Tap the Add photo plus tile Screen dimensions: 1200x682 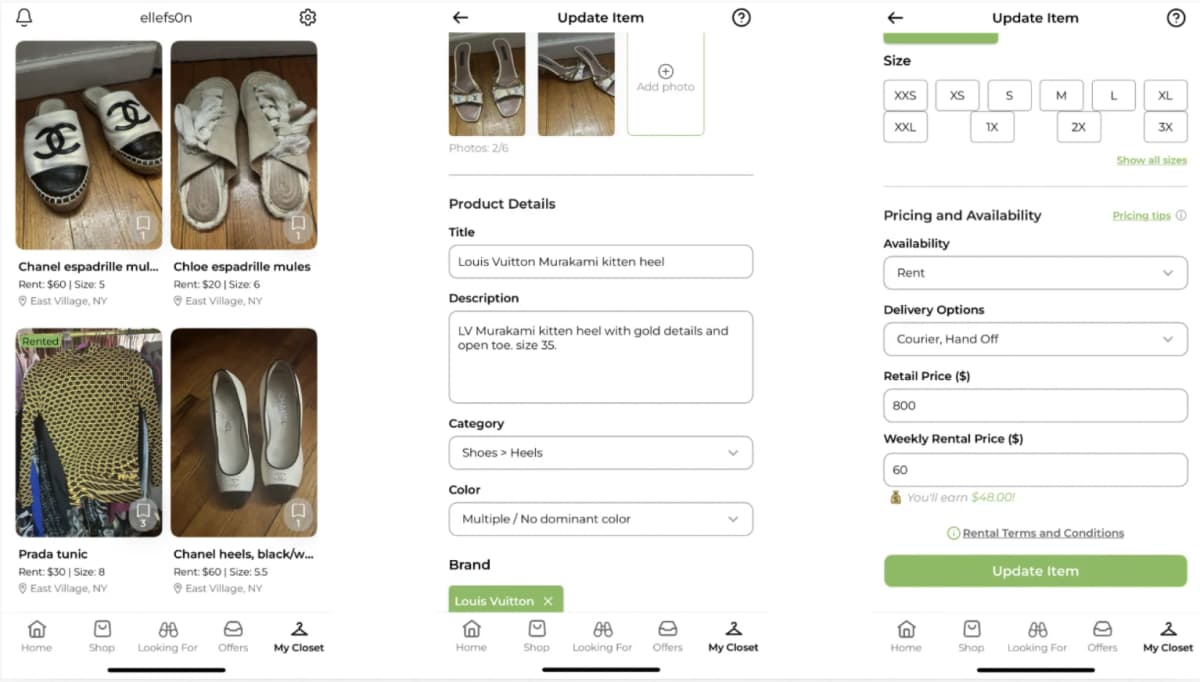pyautogui.click(x=665, y=83)
